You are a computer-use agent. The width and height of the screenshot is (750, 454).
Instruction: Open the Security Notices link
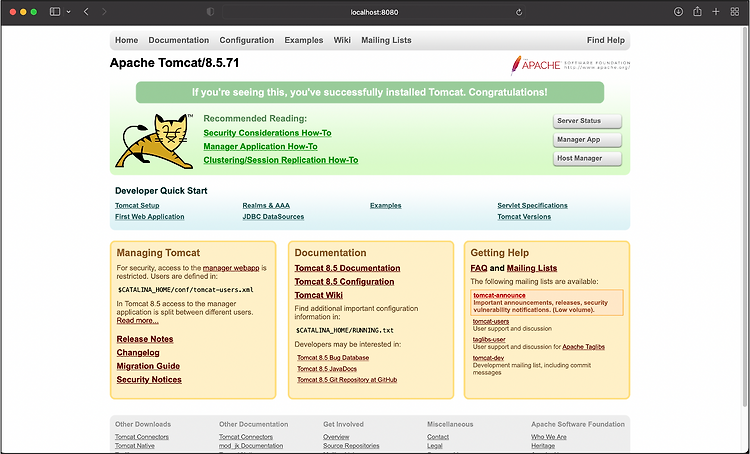[x=149, y=379]
